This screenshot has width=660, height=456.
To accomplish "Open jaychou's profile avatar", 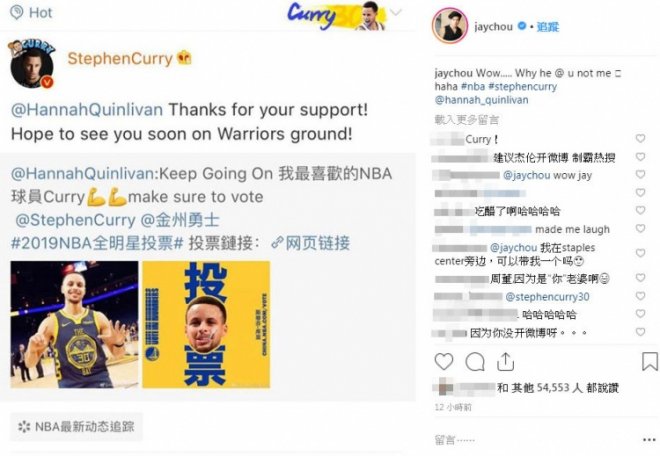I will point(450,26).
